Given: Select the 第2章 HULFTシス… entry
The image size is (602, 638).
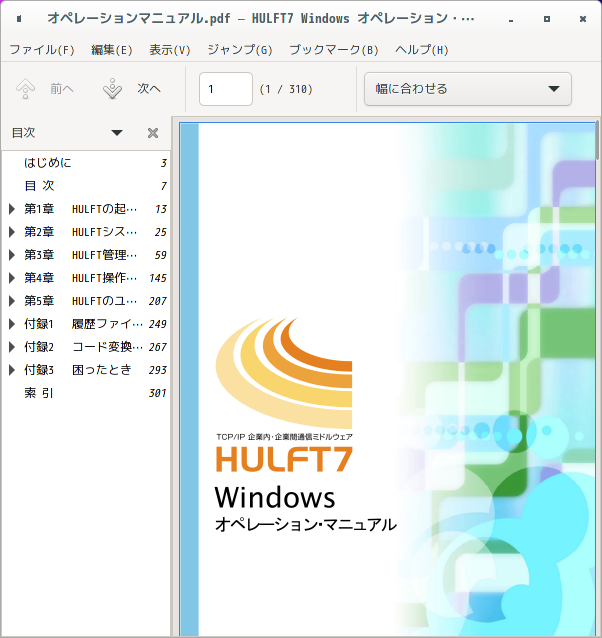Looking at the screenshot, I should tap(86, 232).
